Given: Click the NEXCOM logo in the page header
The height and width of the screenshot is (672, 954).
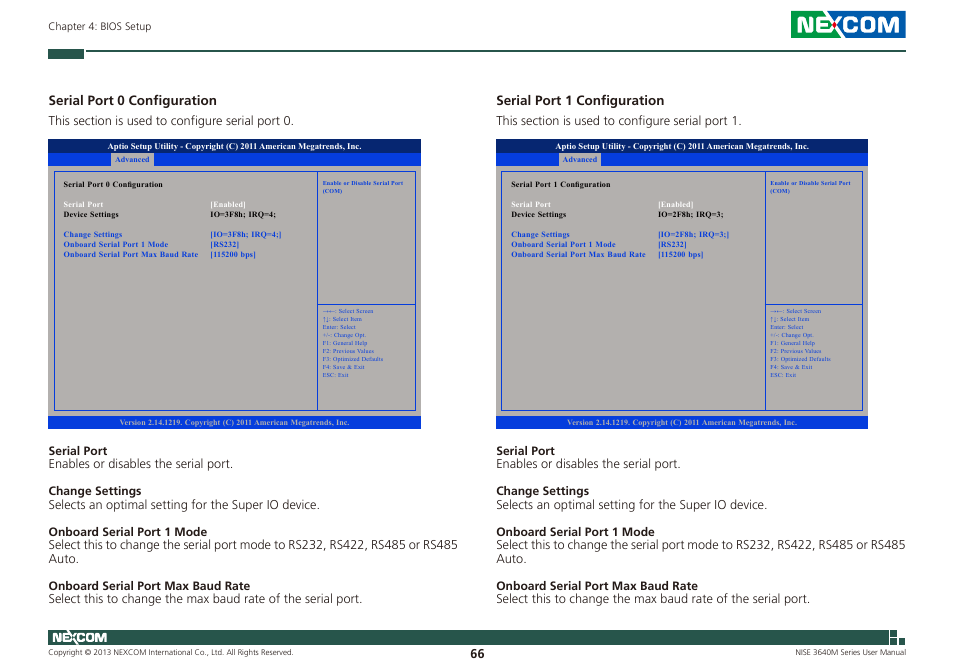Looking at the screenshot, I should point(848,25).
